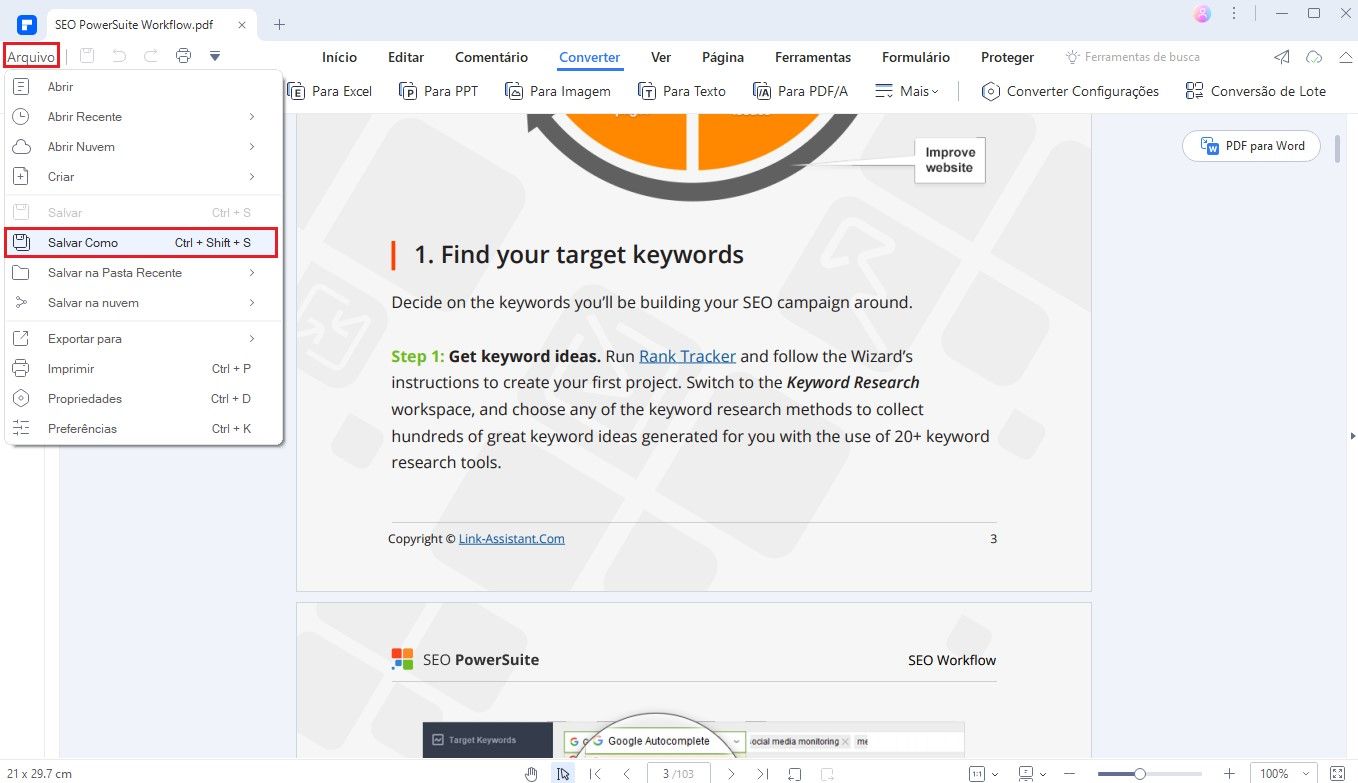Click the print icon in quick toolbar

click(x=183, y=56)
